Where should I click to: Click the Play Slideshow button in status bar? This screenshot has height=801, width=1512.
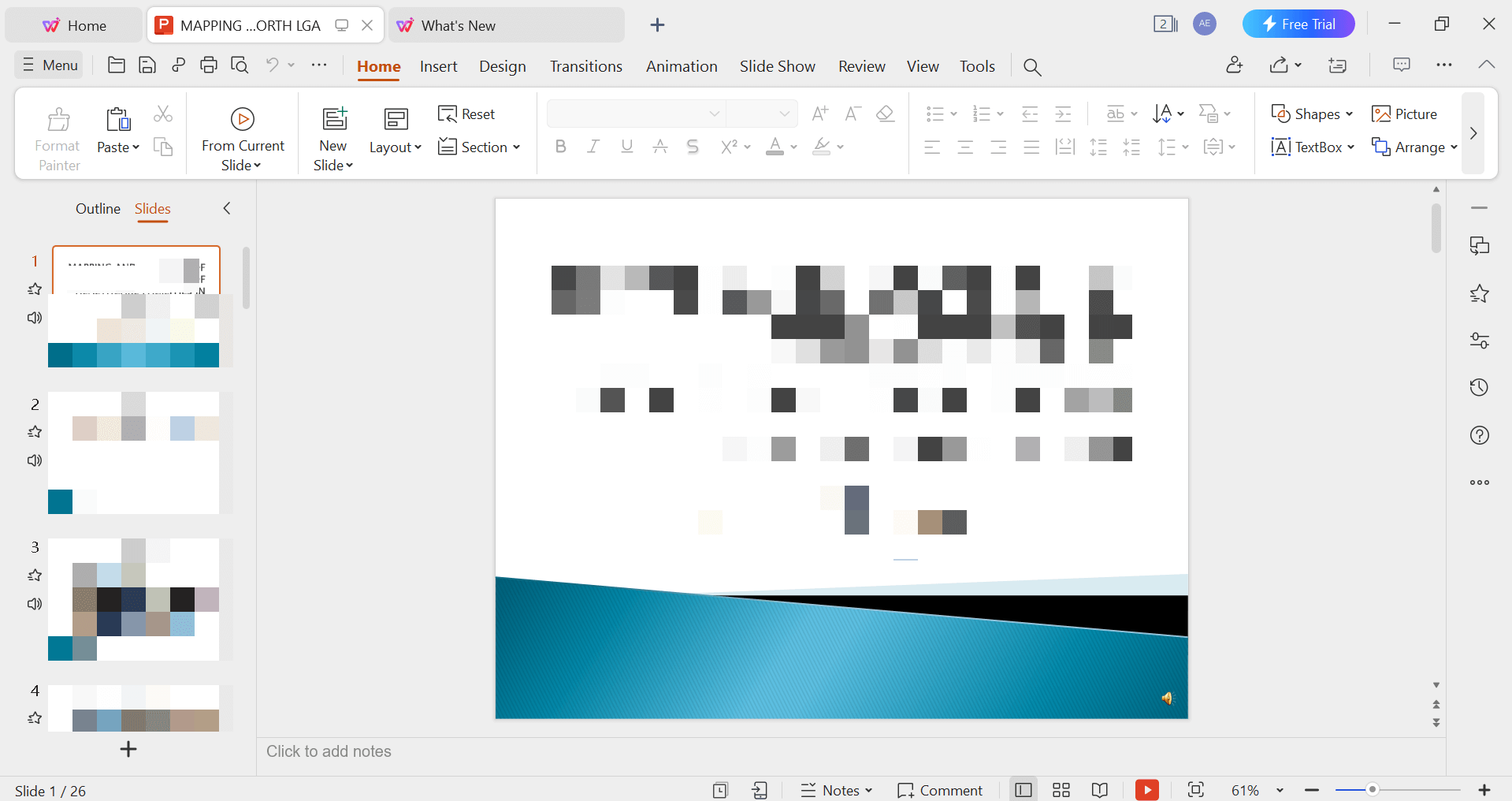pos(1147,789)
